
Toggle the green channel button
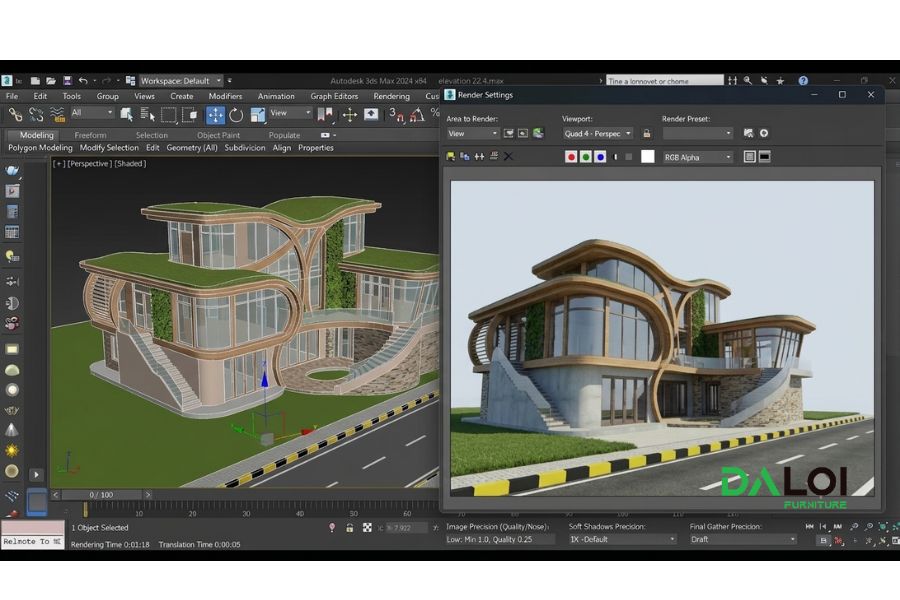coord(585,156)
